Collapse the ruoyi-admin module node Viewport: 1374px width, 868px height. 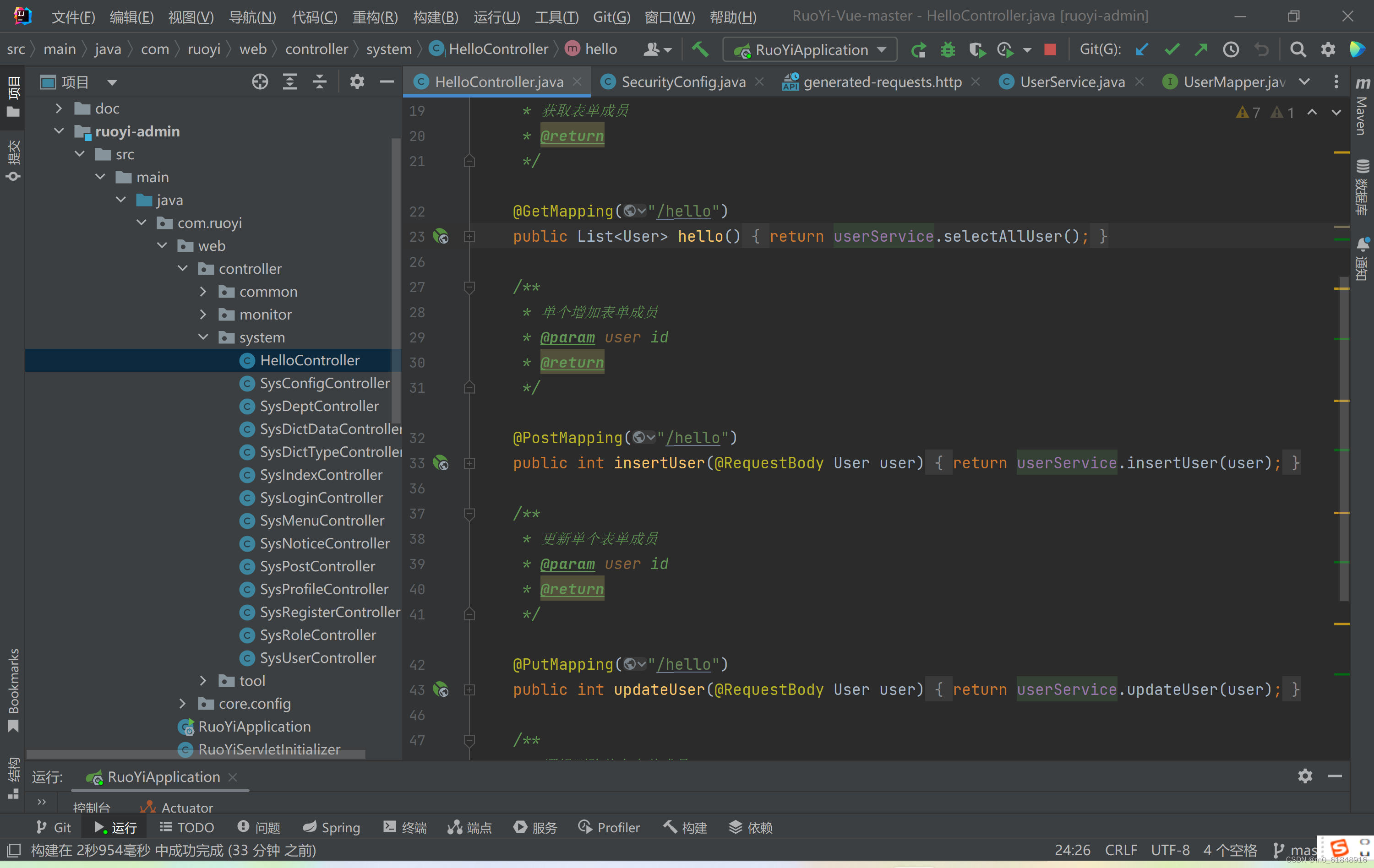tap(59, 131)
